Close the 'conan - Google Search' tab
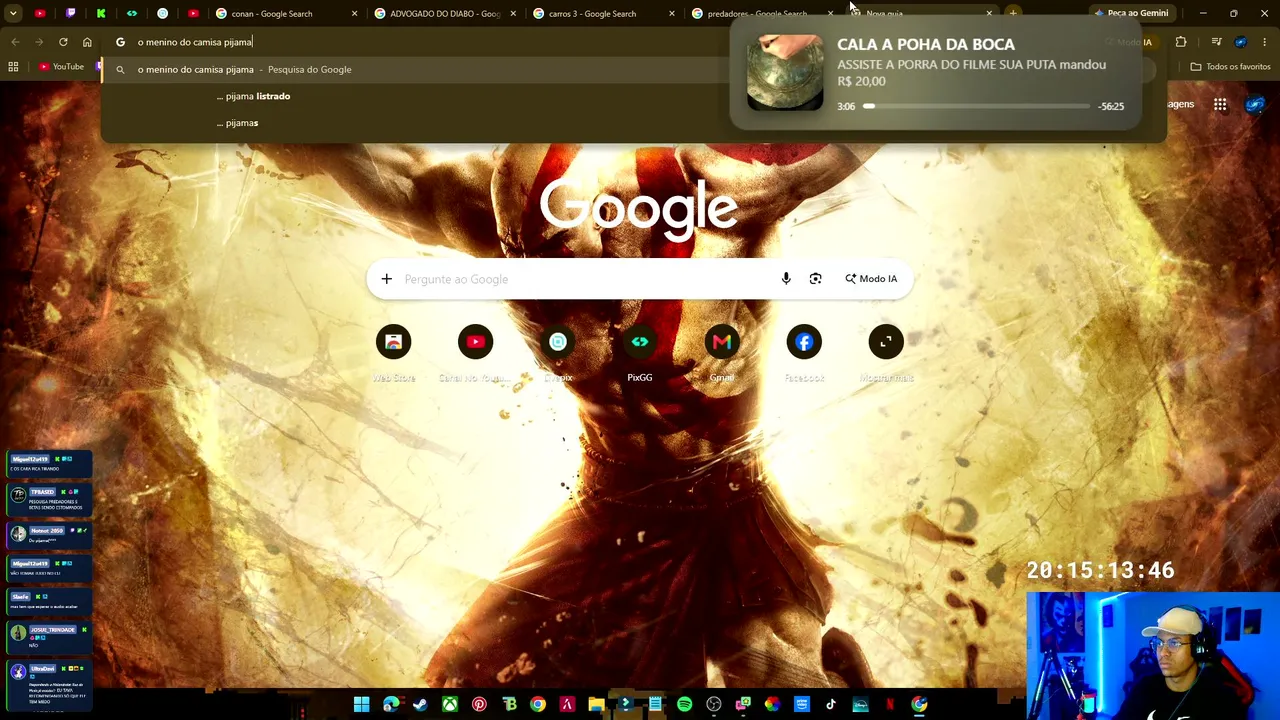Screen dimensions: 1280x720 (x=354, y=13)
